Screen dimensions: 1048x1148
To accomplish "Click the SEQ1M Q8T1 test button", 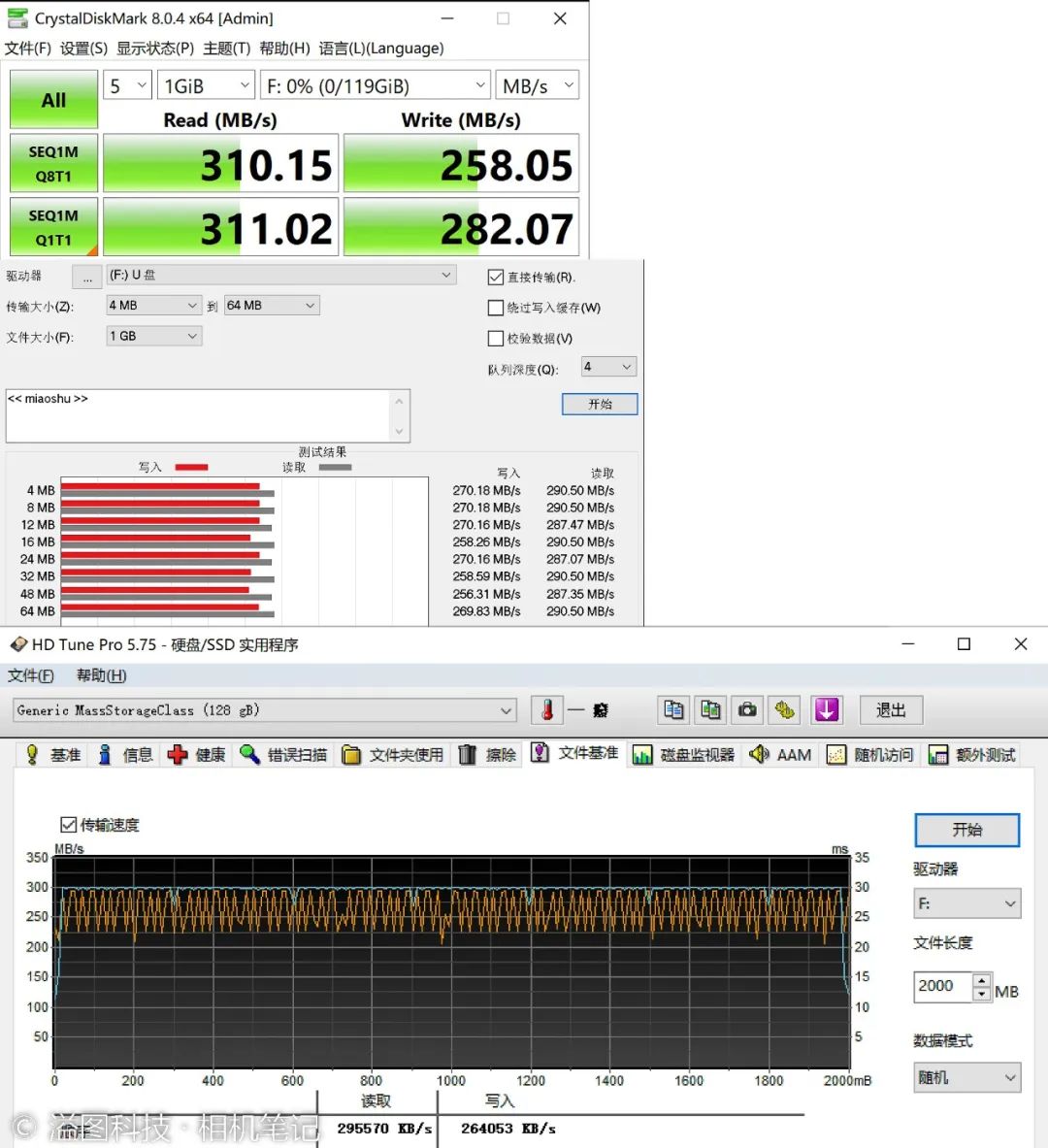I will click(x=53, y=163).
